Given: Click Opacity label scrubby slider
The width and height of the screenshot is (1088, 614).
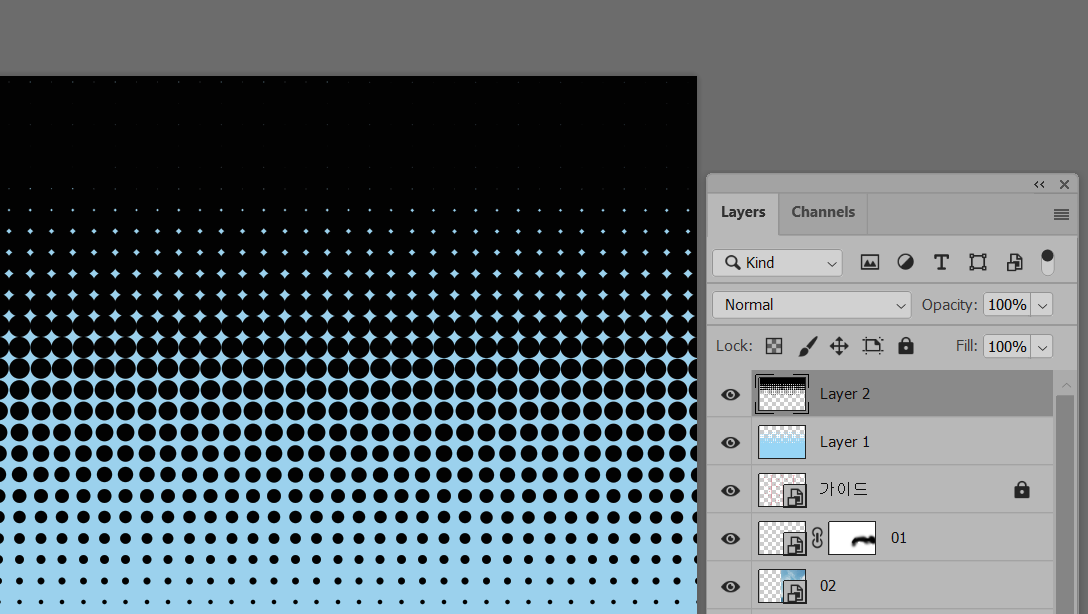Looking at the screenshot, I should (x=949, y=305).
